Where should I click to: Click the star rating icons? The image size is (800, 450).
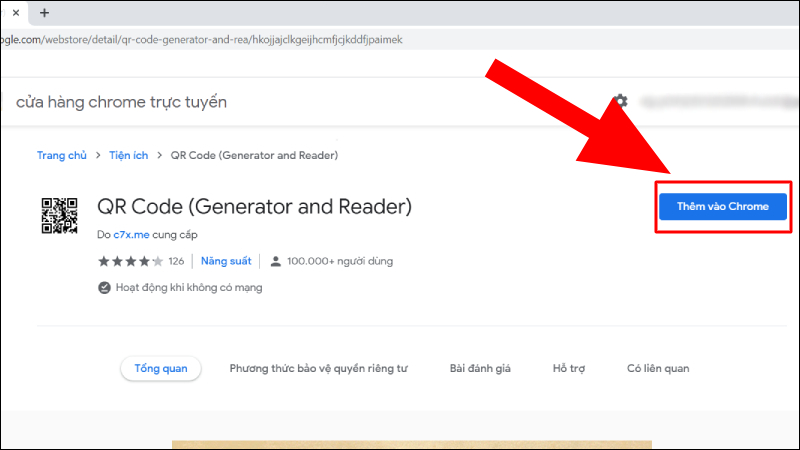pos(130,261)
